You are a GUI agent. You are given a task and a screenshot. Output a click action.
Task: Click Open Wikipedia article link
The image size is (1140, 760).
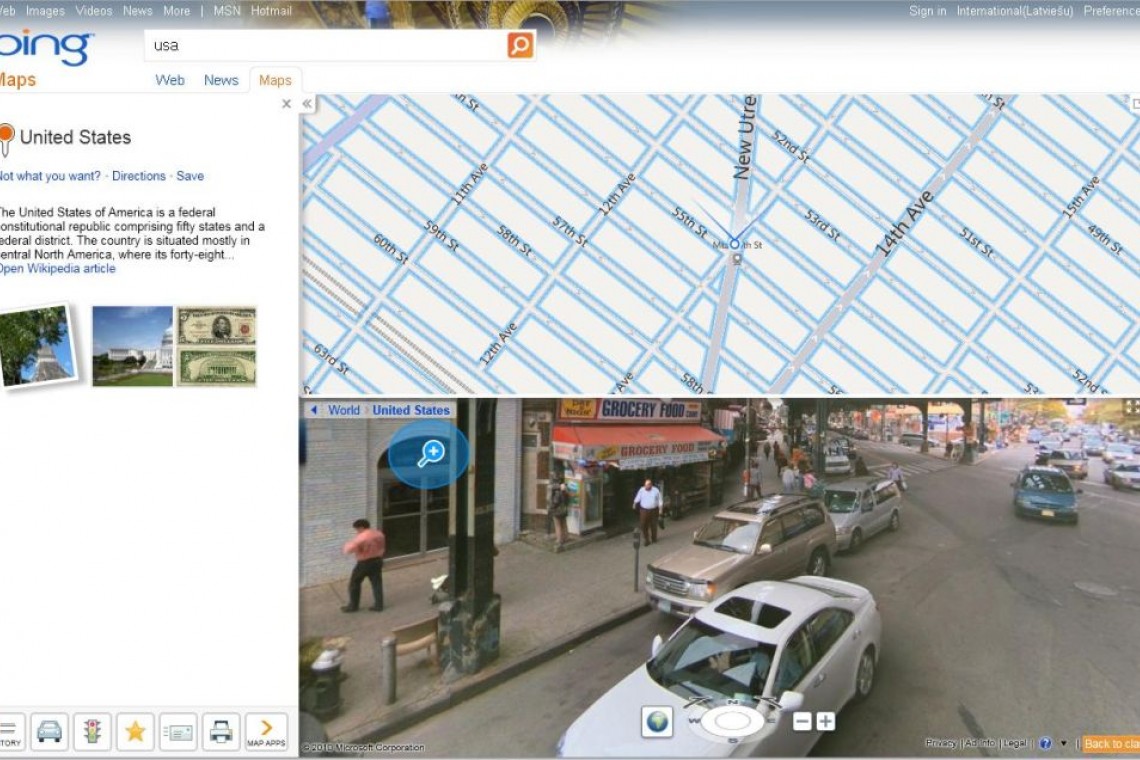tap(56, 268)
